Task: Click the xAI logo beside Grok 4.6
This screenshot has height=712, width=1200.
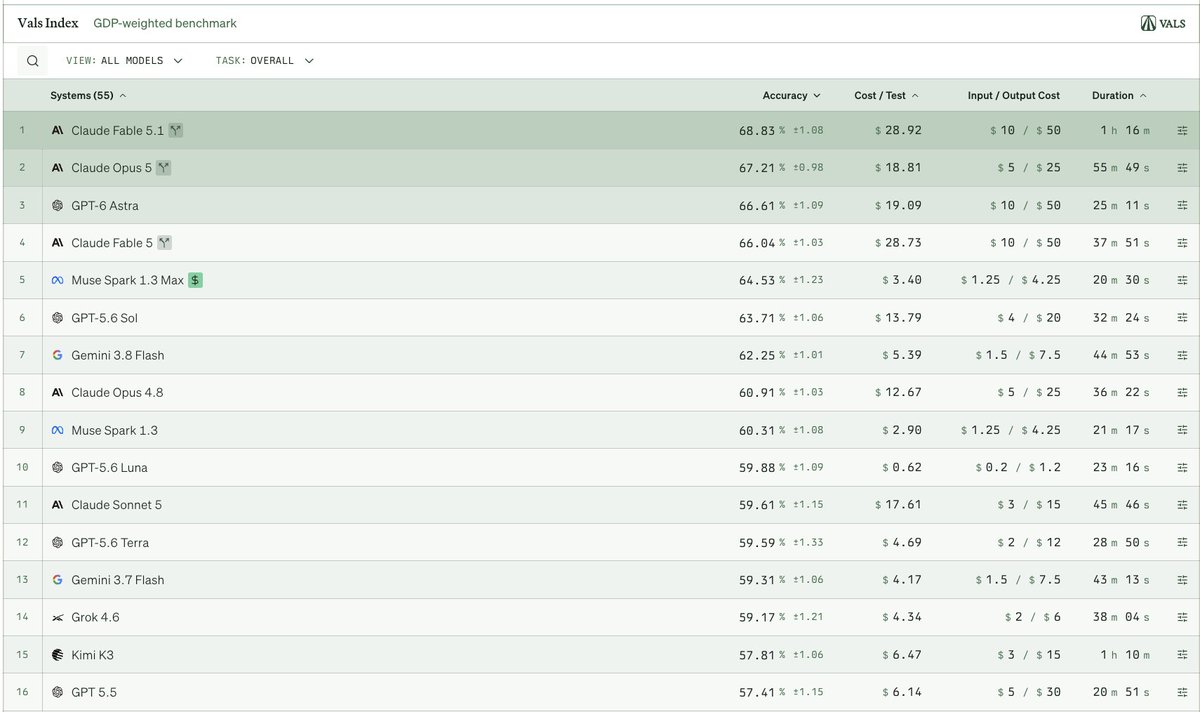Action: pos(58,618)
